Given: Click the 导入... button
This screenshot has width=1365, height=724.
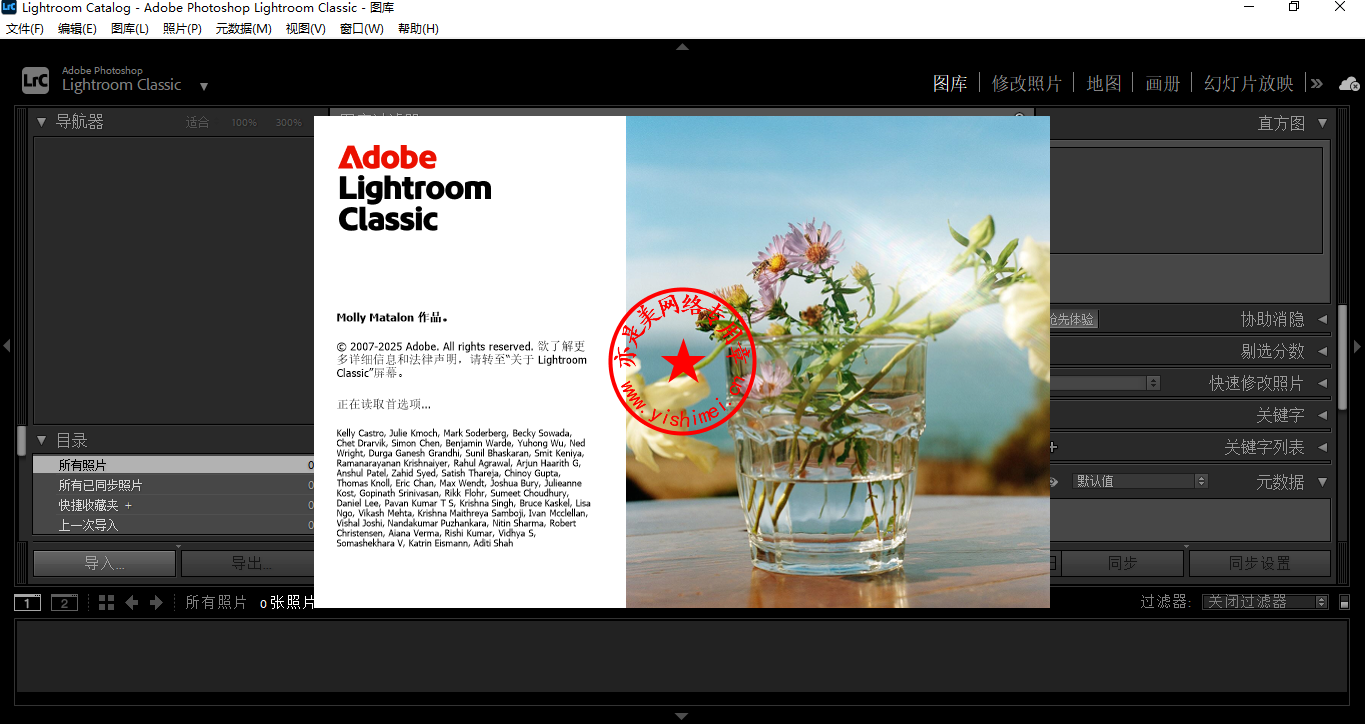Looking at the screenshot, I should point(104,563).
